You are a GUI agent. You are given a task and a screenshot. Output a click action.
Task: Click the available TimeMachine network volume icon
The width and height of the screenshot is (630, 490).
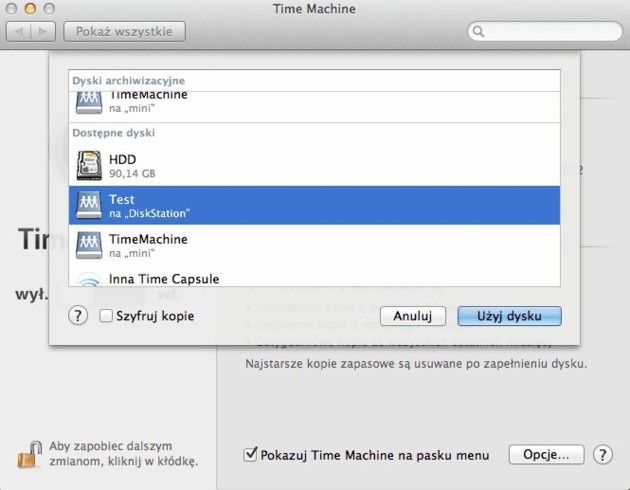(89, 245)
